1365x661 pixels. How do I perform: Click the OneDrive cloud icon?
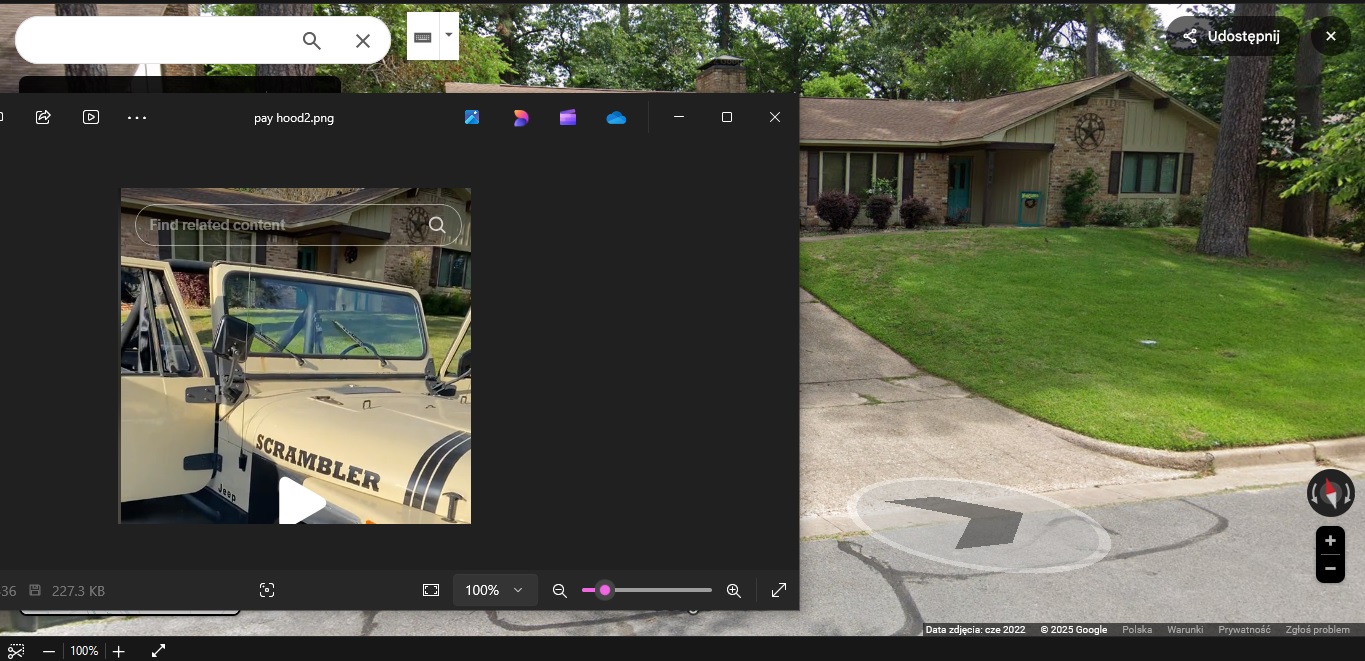(616, 117)
